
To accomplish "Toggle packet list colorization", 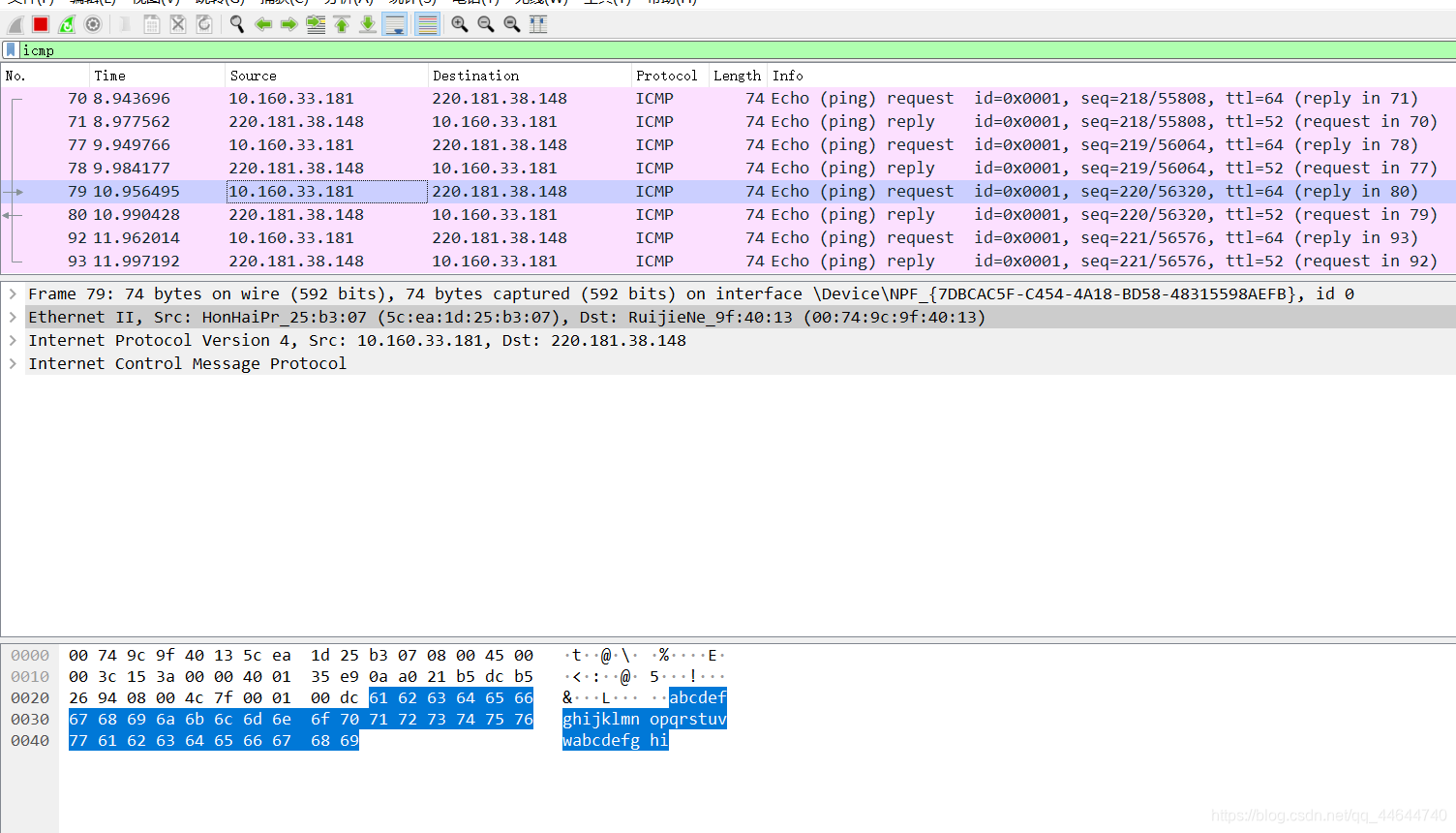I will pyautogui.click(x=427, y=24).
